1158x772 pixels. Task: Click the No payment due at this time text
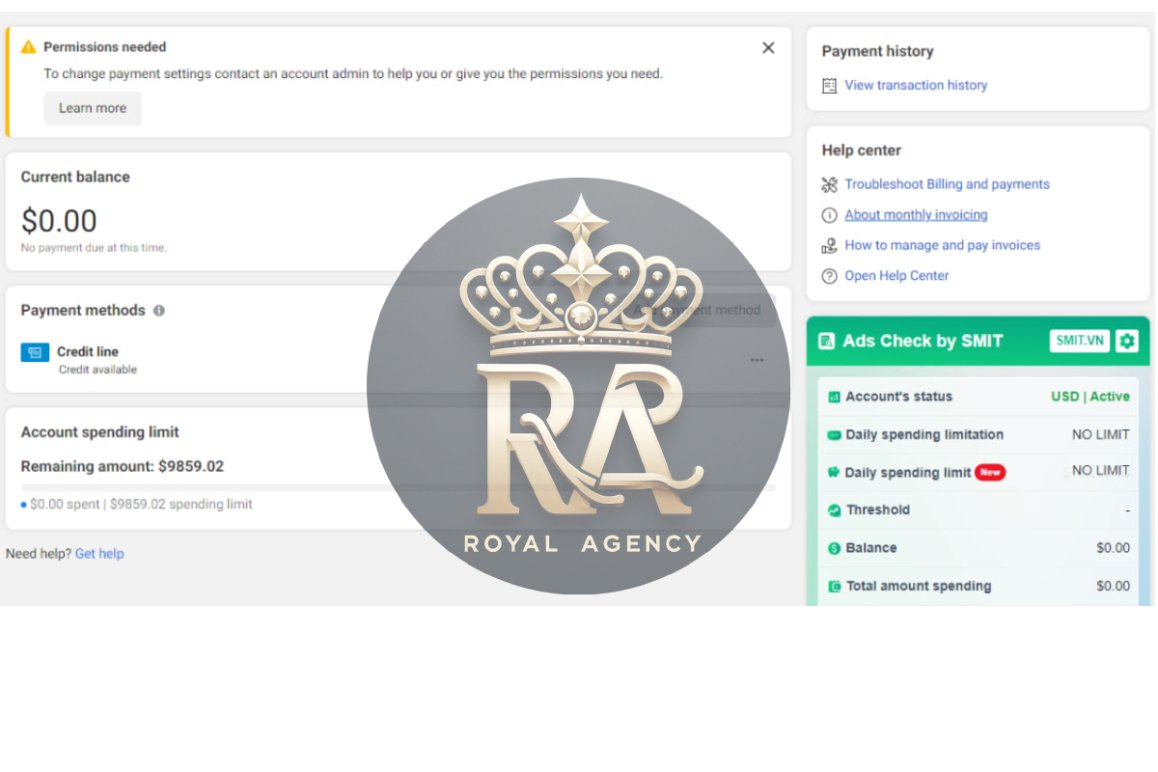tap(94, 247)
